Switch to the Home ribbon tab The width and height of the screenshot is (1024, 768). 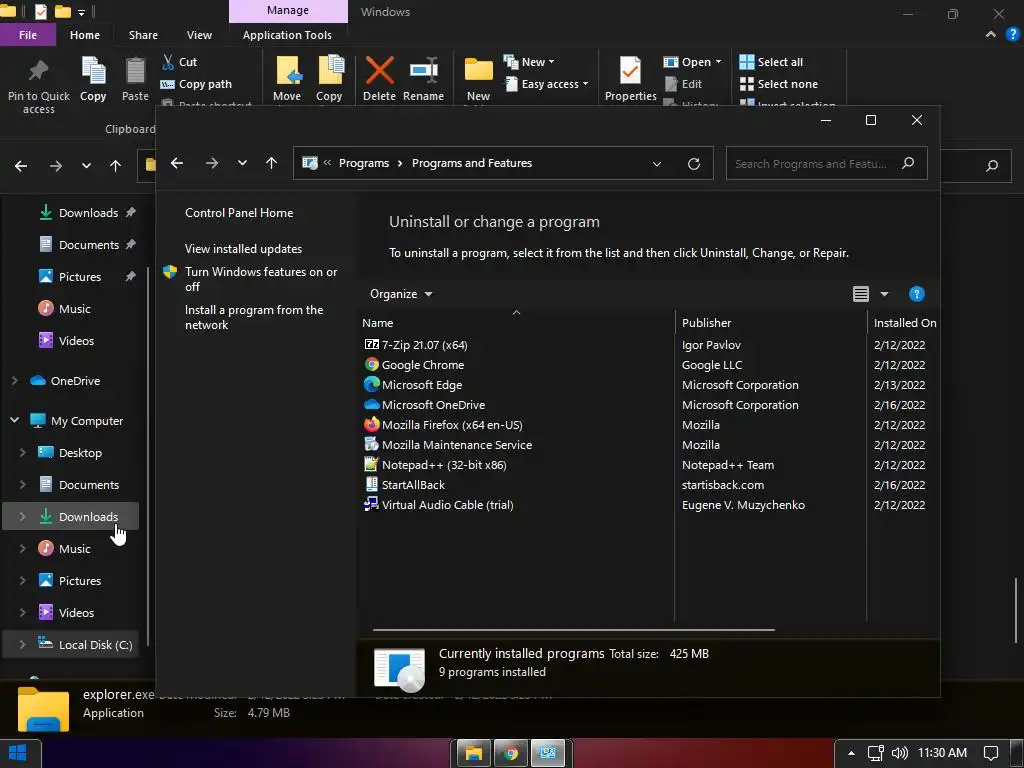coord(85,35)
